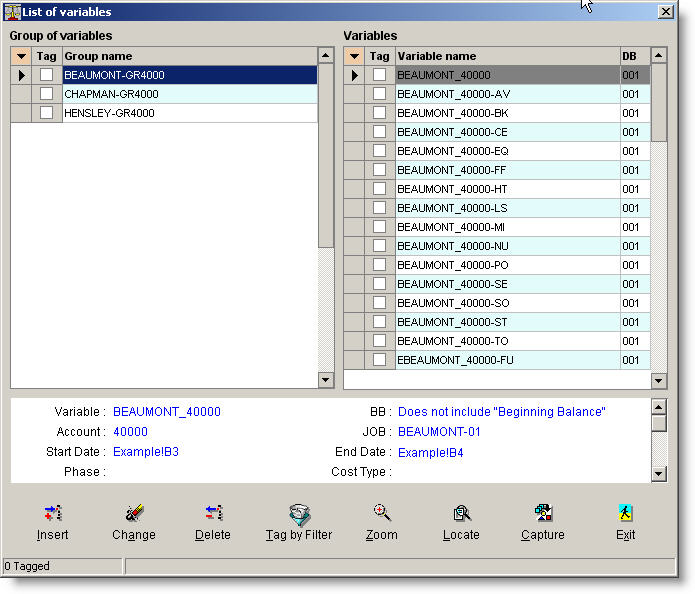Tag the BEAUMONT_40000 variable checkbox
The width and height of the screenshot is (695, 594).
click(379, 74)
